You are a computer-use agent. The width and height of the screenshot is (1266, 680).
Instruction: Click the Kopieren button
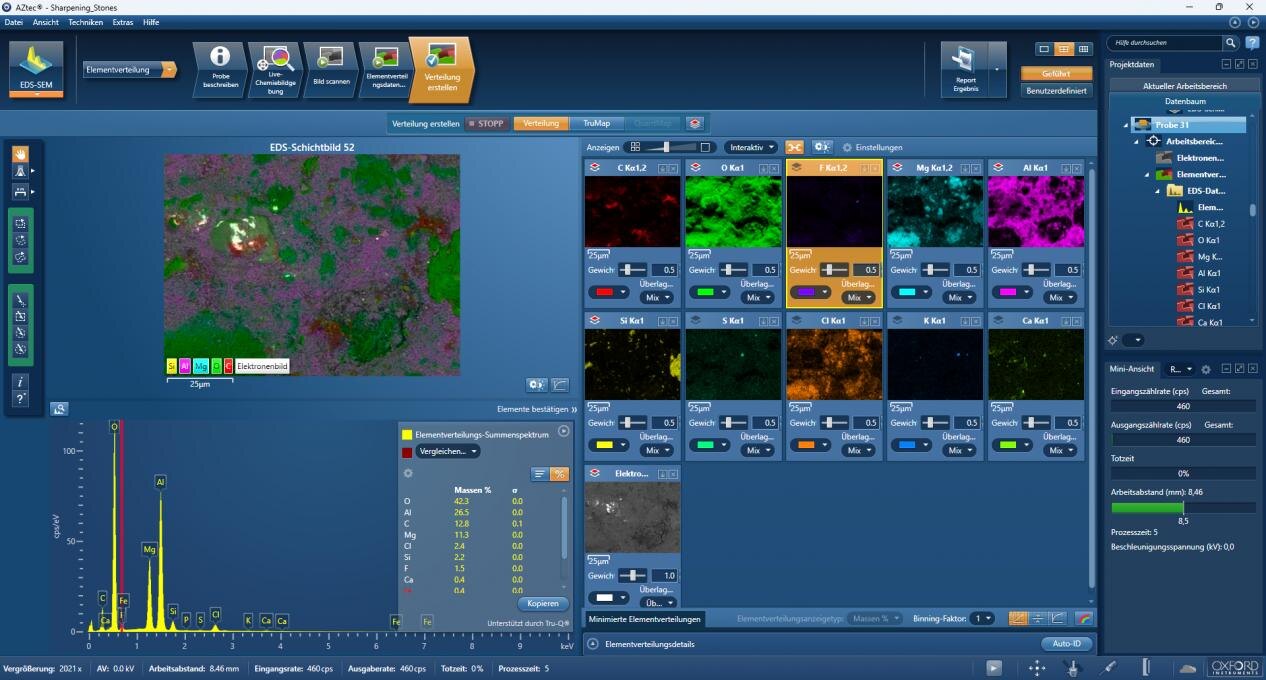pyautogui.click(x=543, y=603)
